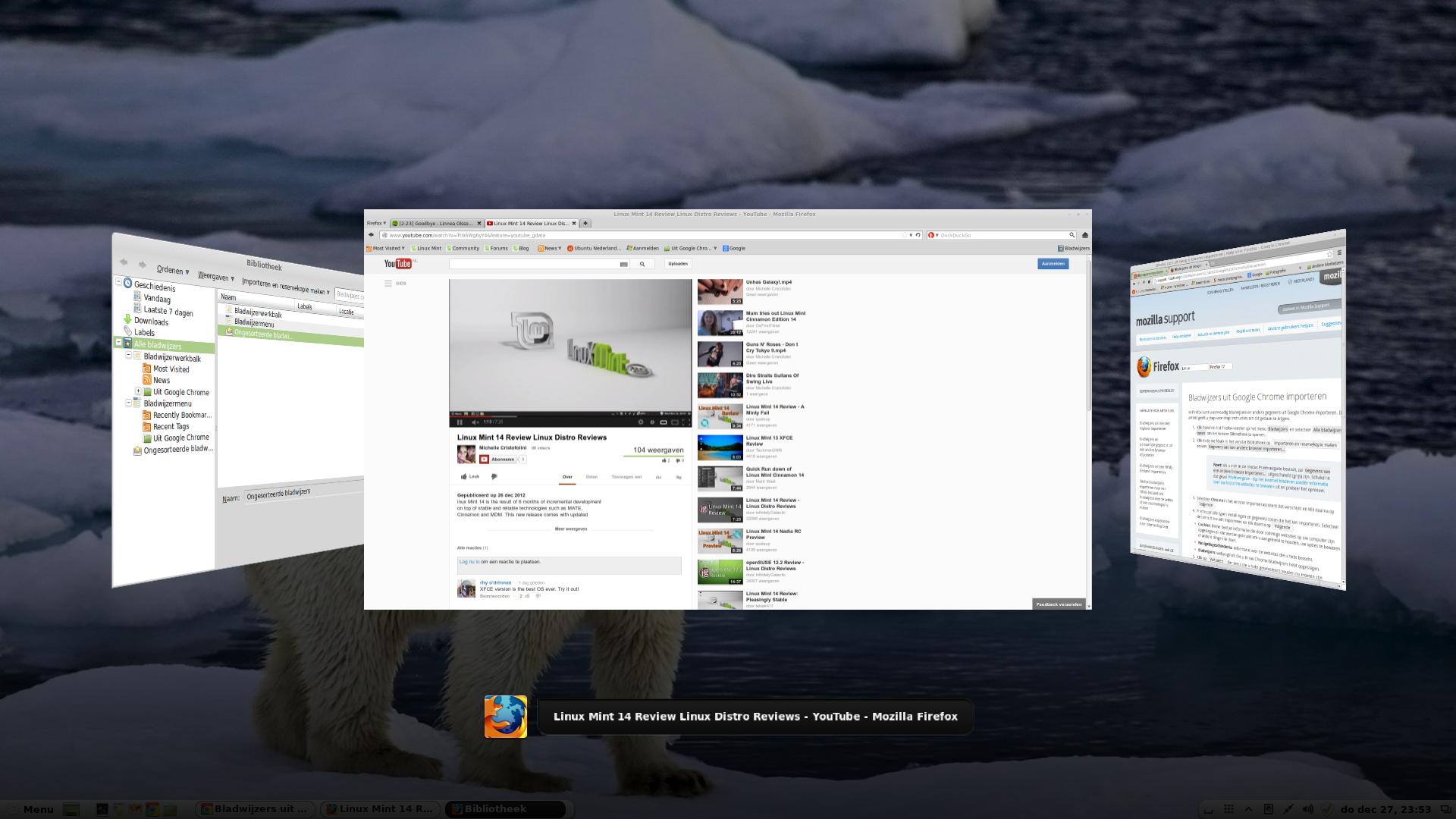Click the Bibliotheek taskbar window button

(x=507, y=809)
